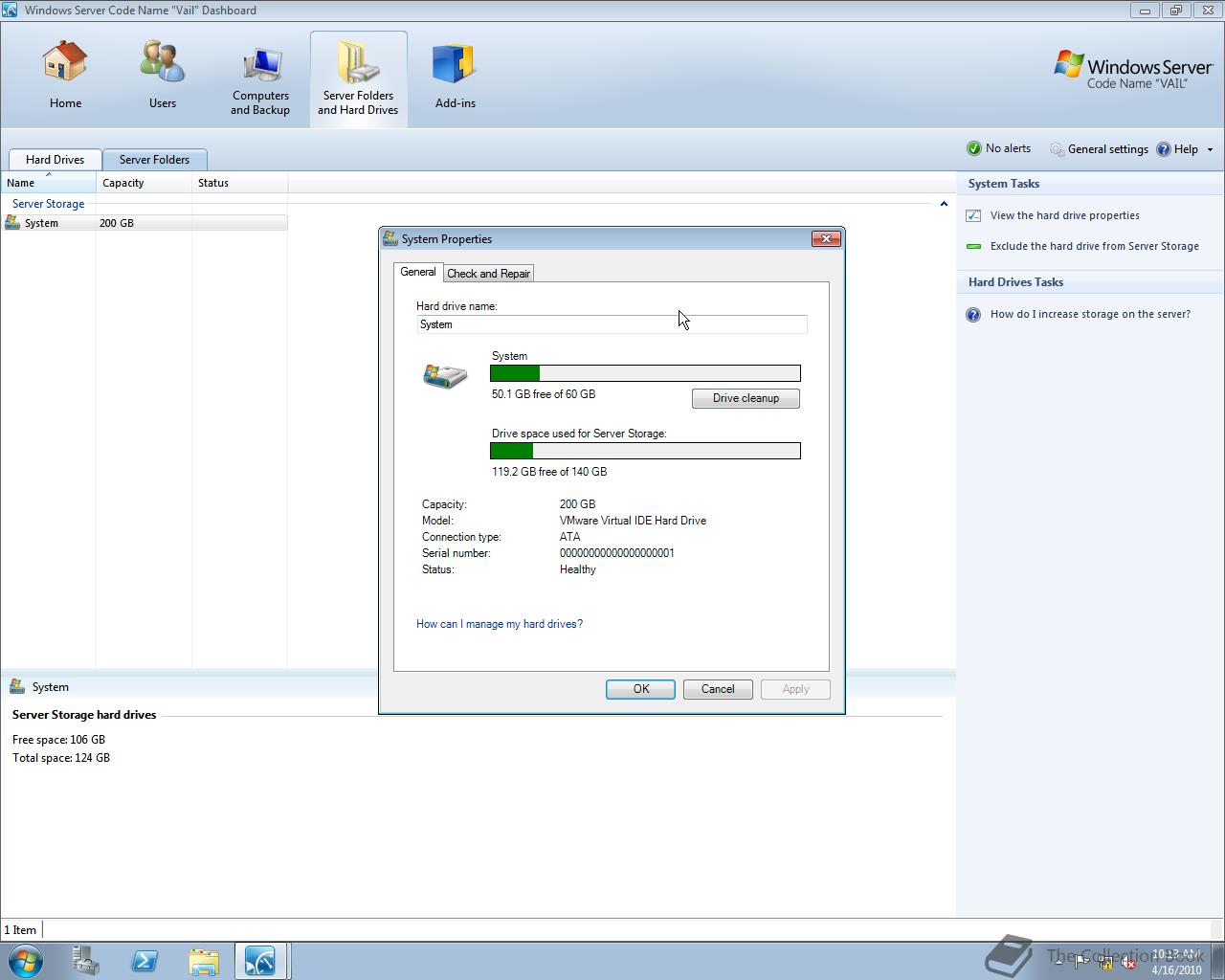Open General settings
This screenshot has width=1225, height=980.
[x=1099, y=149]
